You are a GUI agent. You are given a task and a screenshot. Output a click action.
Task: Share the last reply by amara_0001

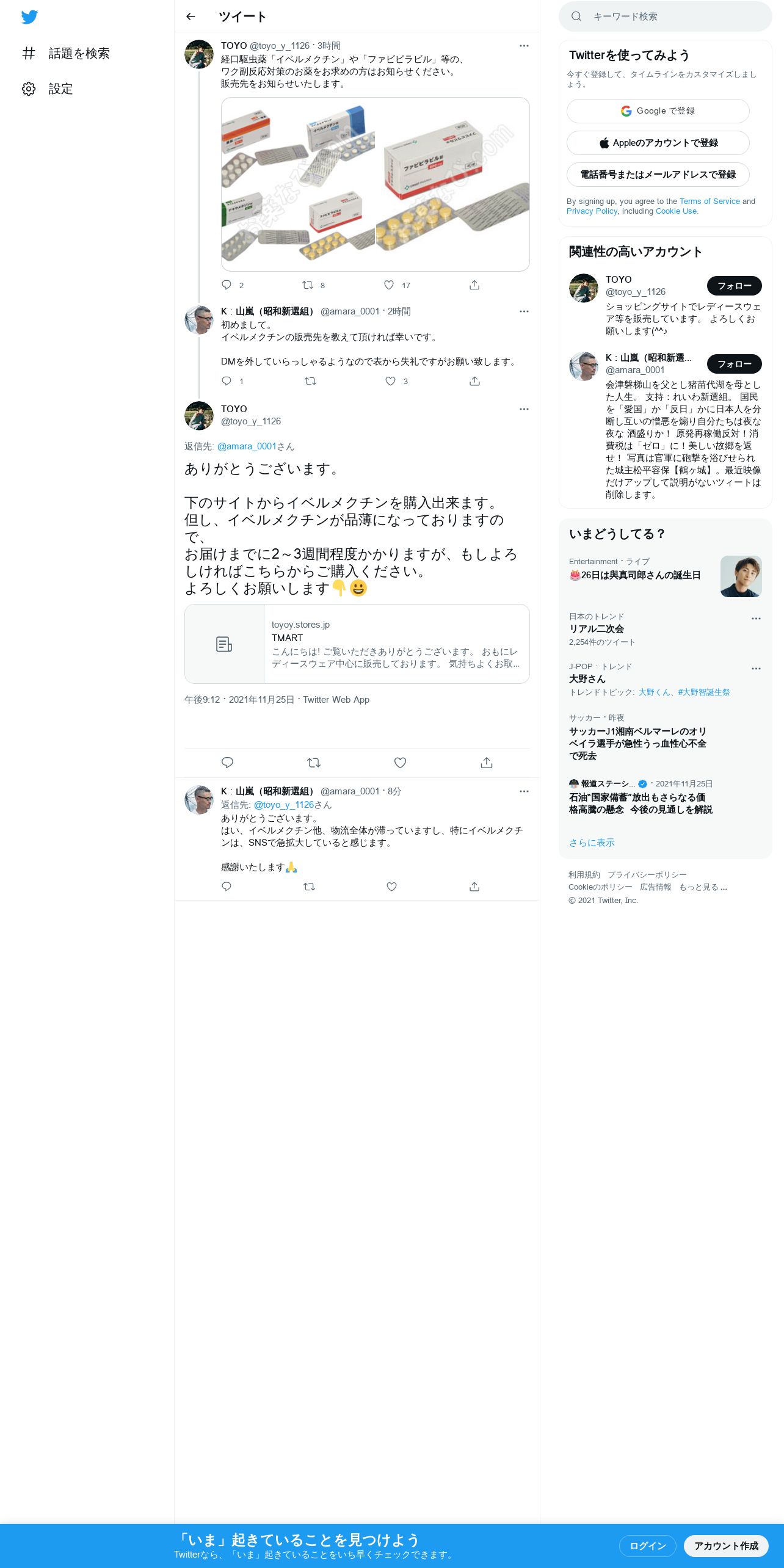pyautogui.click(x=474, y=887)
